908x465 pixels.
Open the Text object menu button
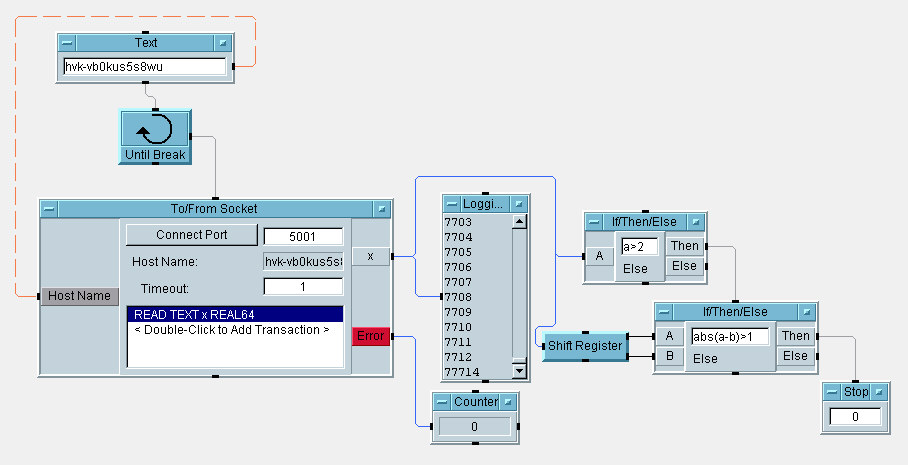pos(66,43)
